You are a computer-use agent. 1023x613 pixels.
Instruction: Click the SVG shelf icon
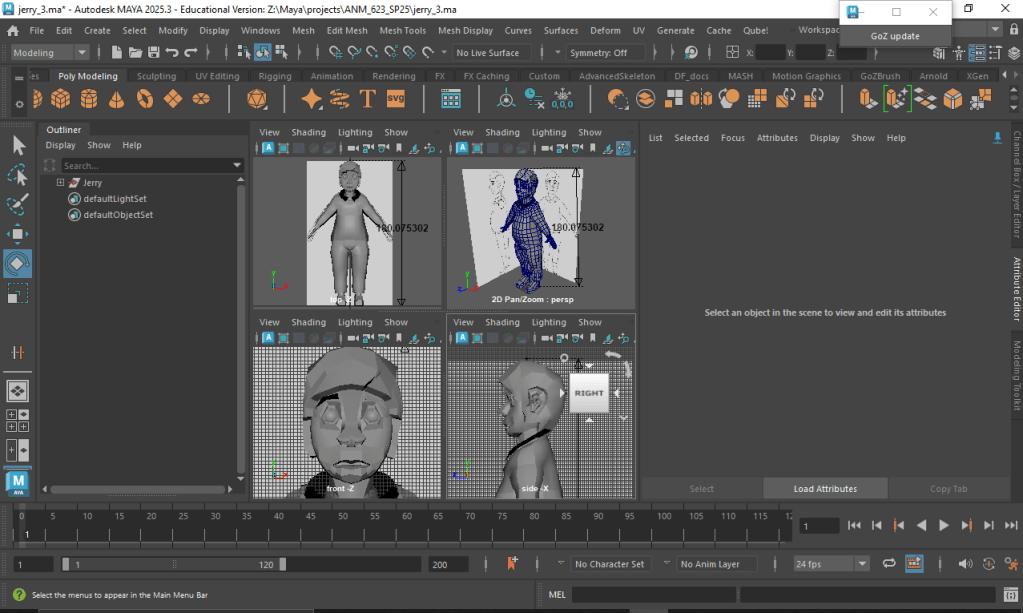click(x=396, y=98)
